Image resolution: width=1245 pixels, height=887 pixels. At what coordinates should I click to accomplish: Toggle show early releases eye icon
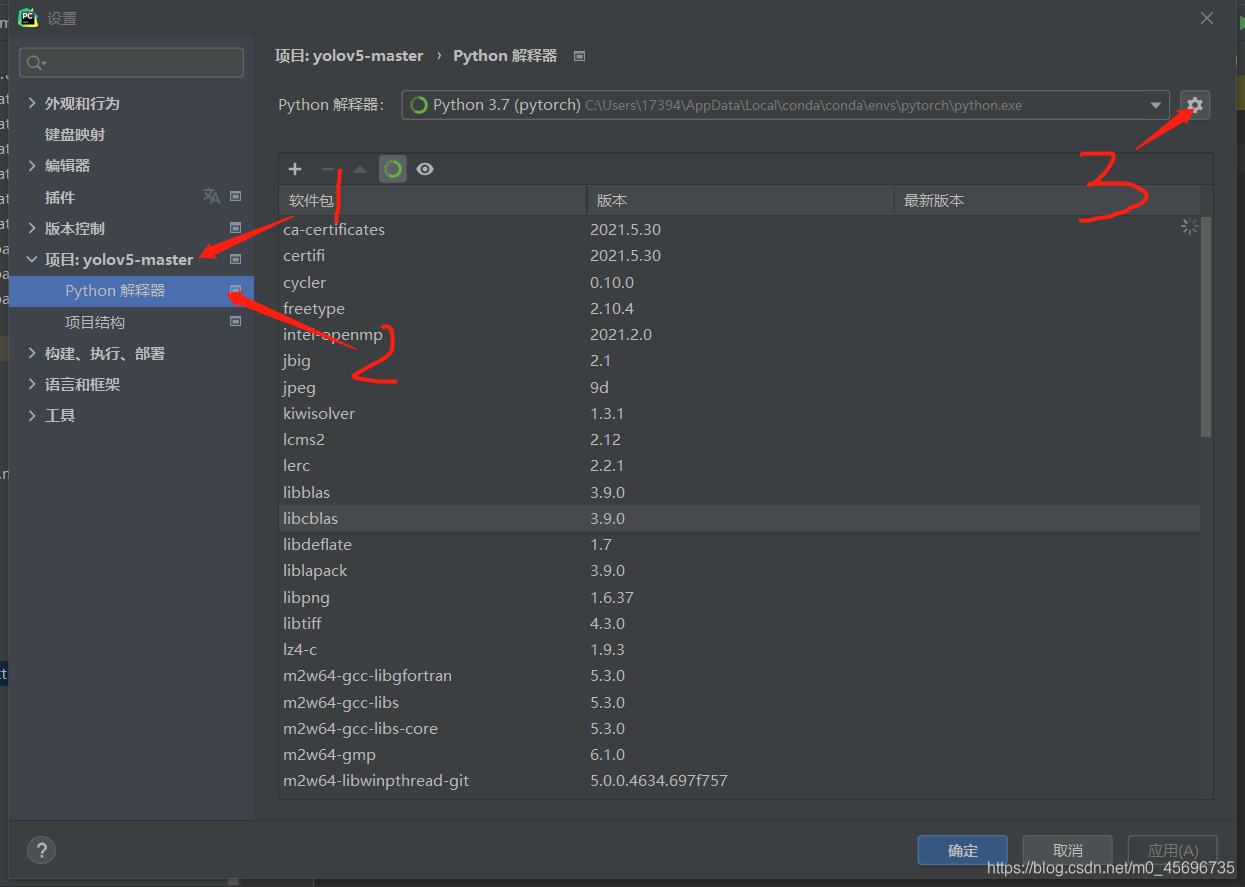pos(425,169)
